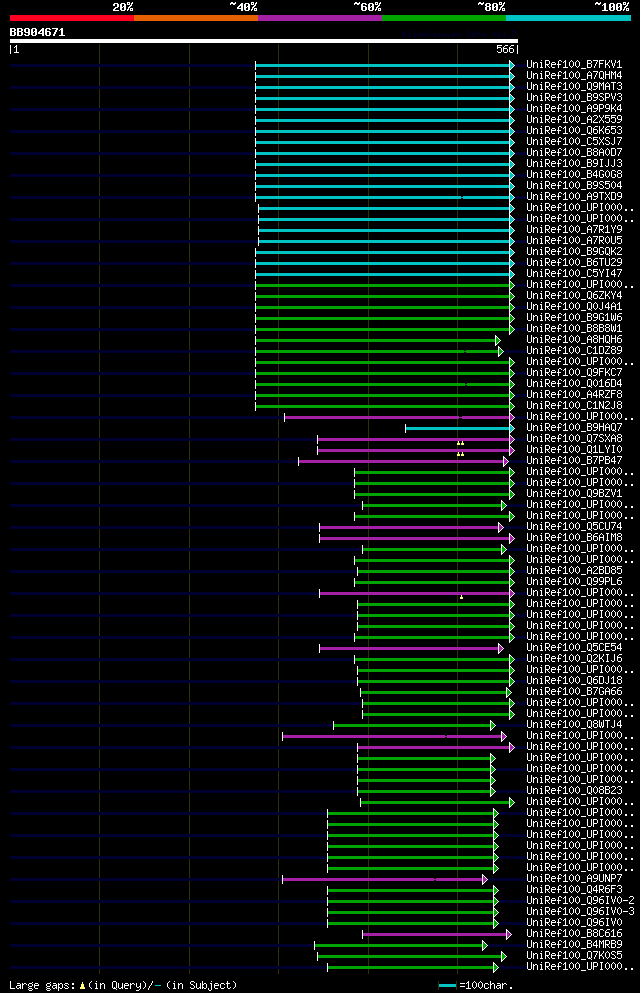Click UniRef100_B8B8W1 hit label
The image size is (640, 993).
(574, 328)
